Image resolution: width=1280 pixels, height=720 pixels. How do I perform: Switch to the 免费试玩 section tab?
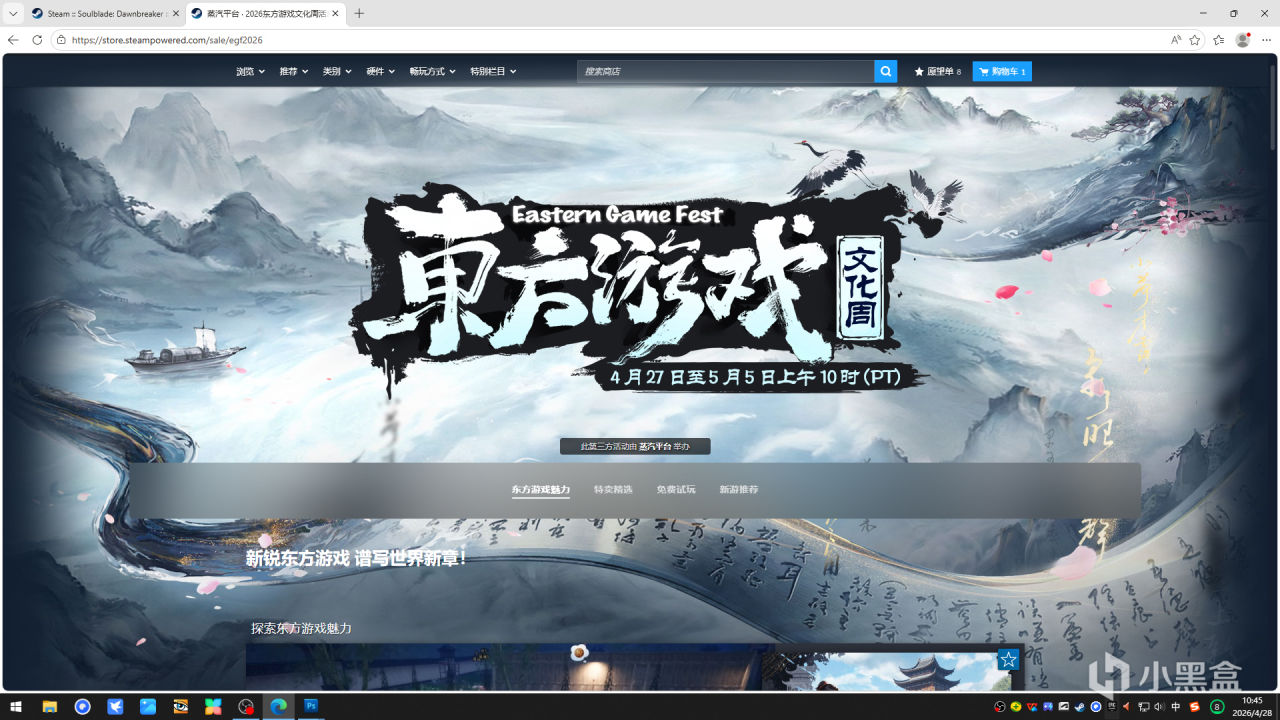tap(676, 490)
